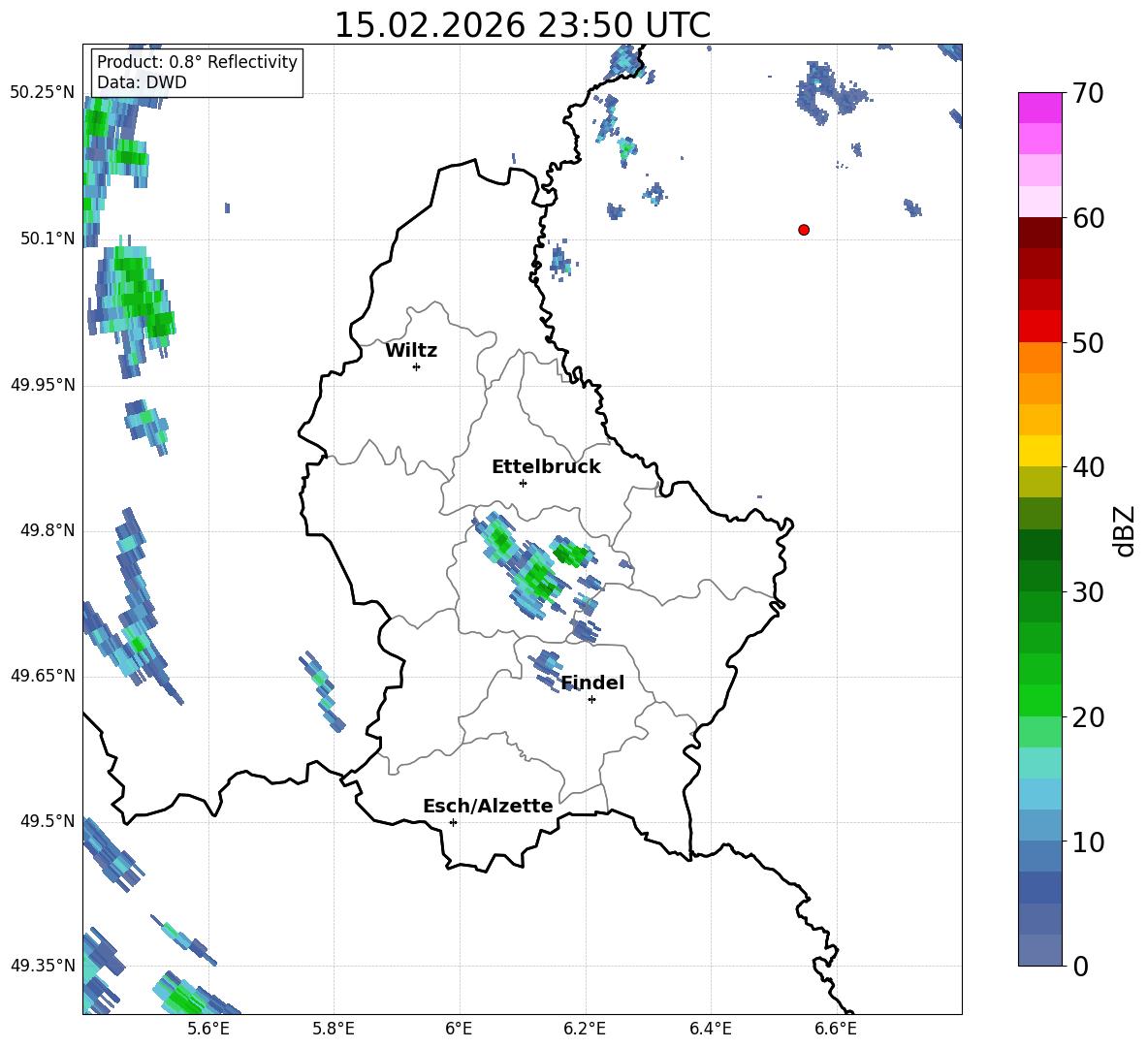Click the orange colorbar segment below 50
The width and height of the screenshot is (1148, 1048).
(x=1039, y=358)
